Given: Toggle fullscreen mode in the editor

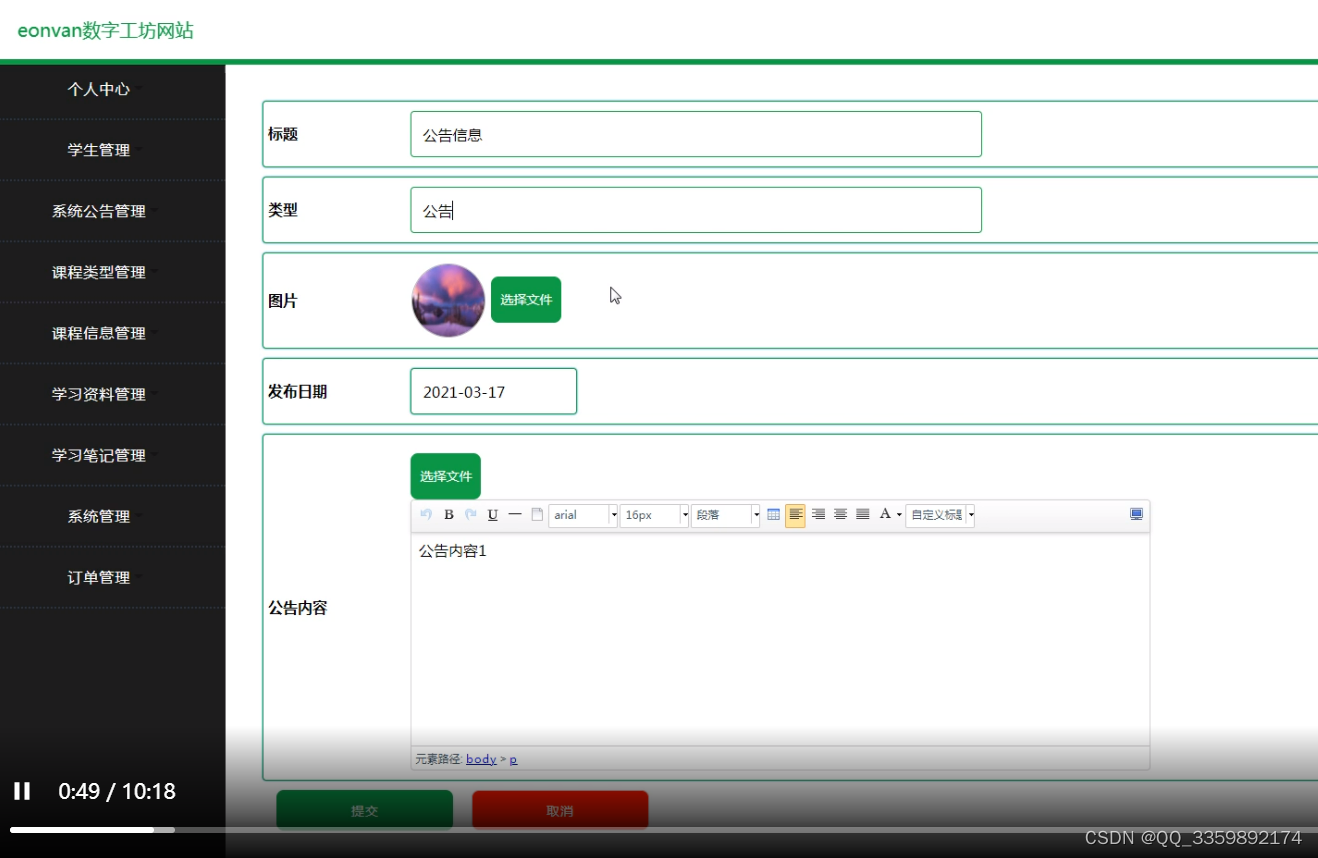Looking at the screenshot, I should pos(1137,514).
